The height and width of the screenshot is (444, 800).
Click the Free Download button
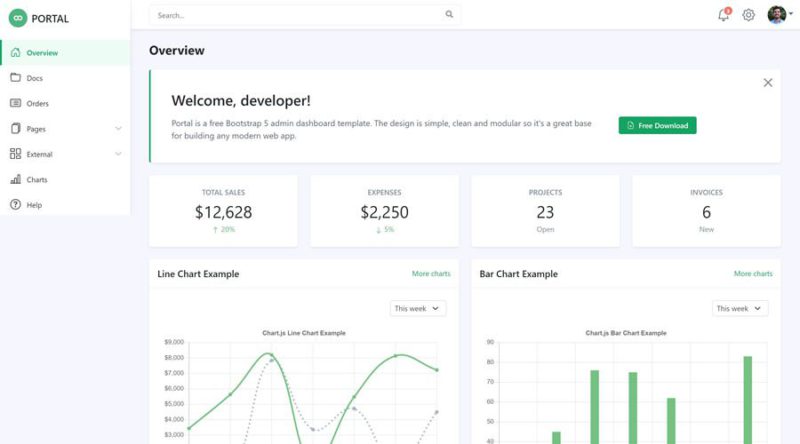point(657,125)
